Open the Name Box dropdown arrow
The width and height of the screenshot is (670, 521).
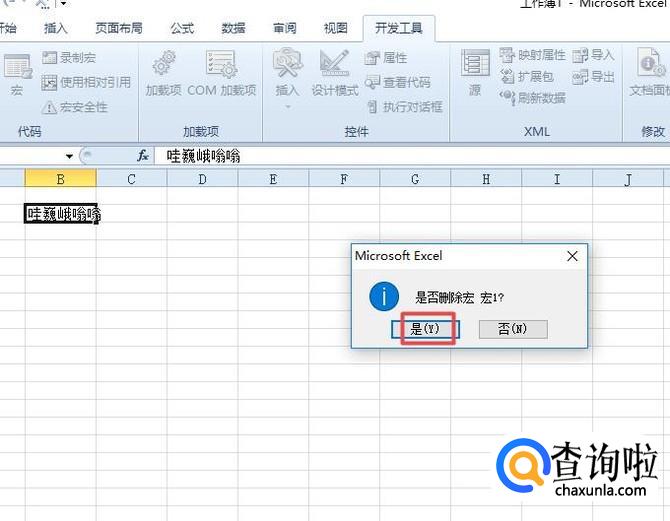[69, 156]
